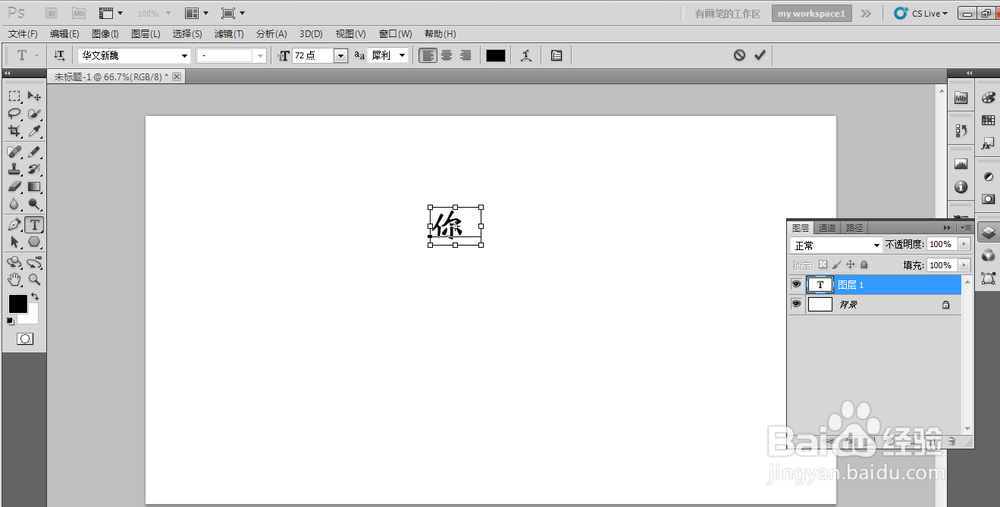Select 有画笔的工作区 workspace

click(x=728, y=13)
